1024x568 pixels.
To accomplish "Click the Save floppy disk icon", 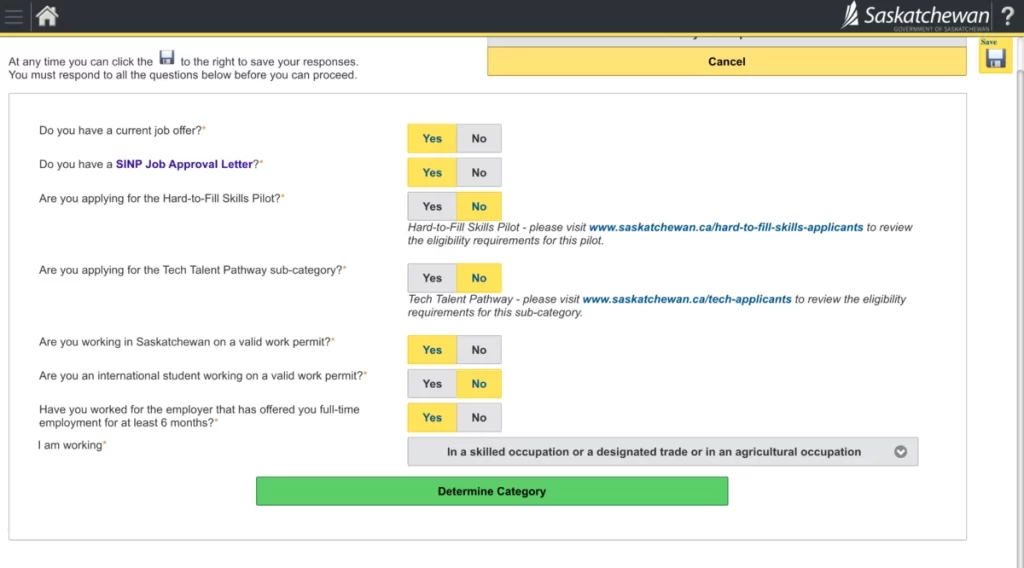I will (994, 58).
